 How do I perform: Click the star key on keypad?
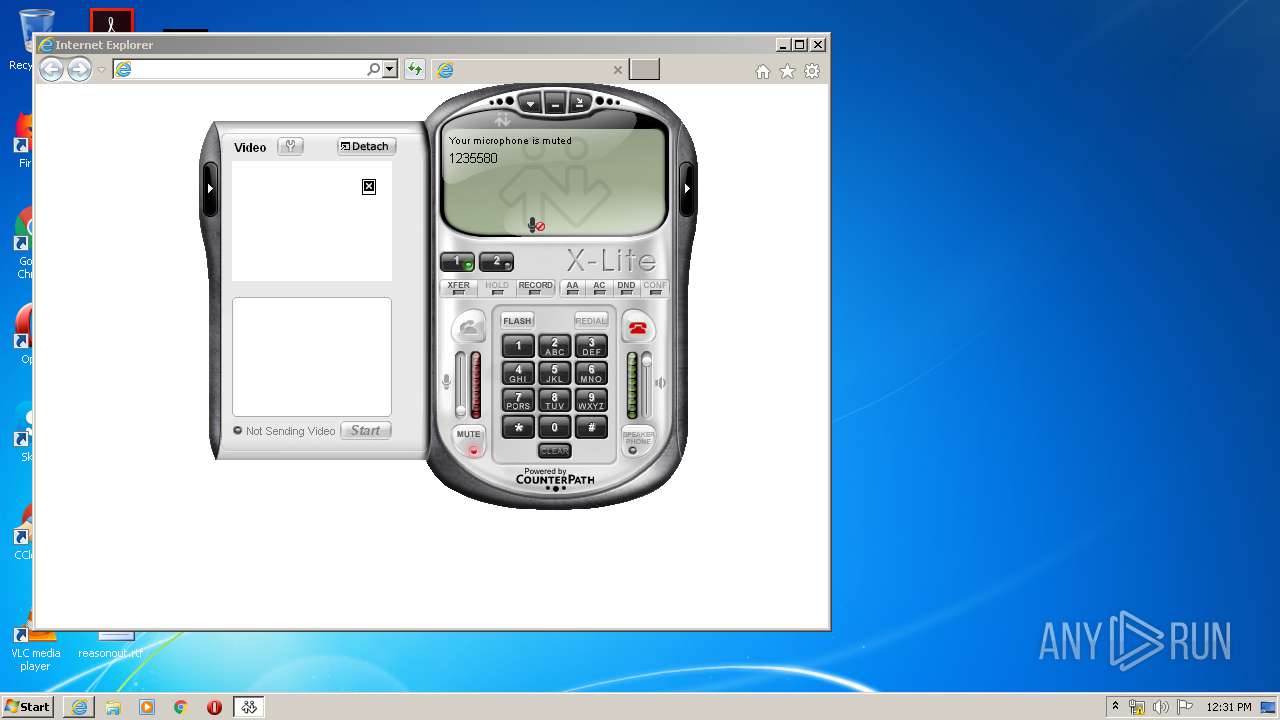click(518, 428)
